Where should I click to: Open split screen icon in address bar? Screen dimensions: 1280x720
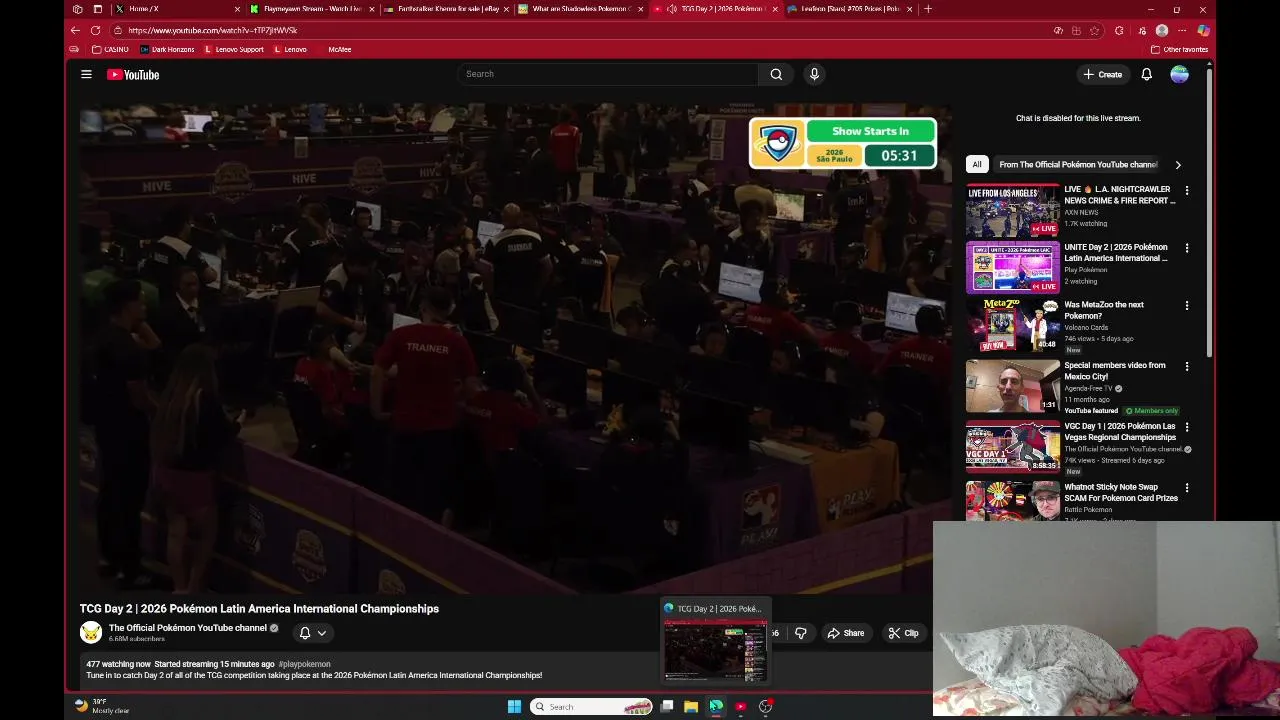coord(1076,30)
